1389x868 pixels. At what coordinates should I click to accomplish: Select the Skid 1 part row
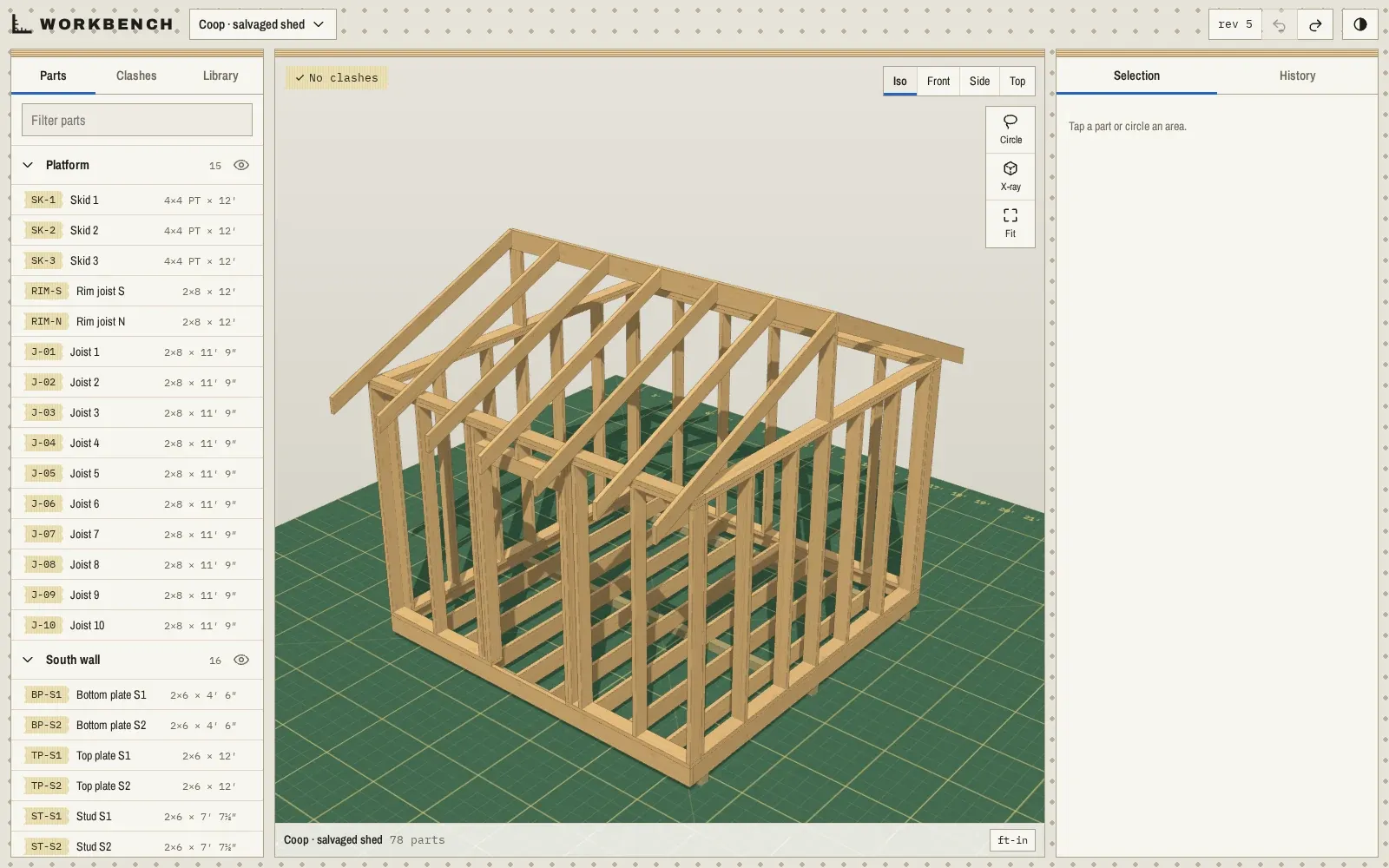tap(137, 200)
